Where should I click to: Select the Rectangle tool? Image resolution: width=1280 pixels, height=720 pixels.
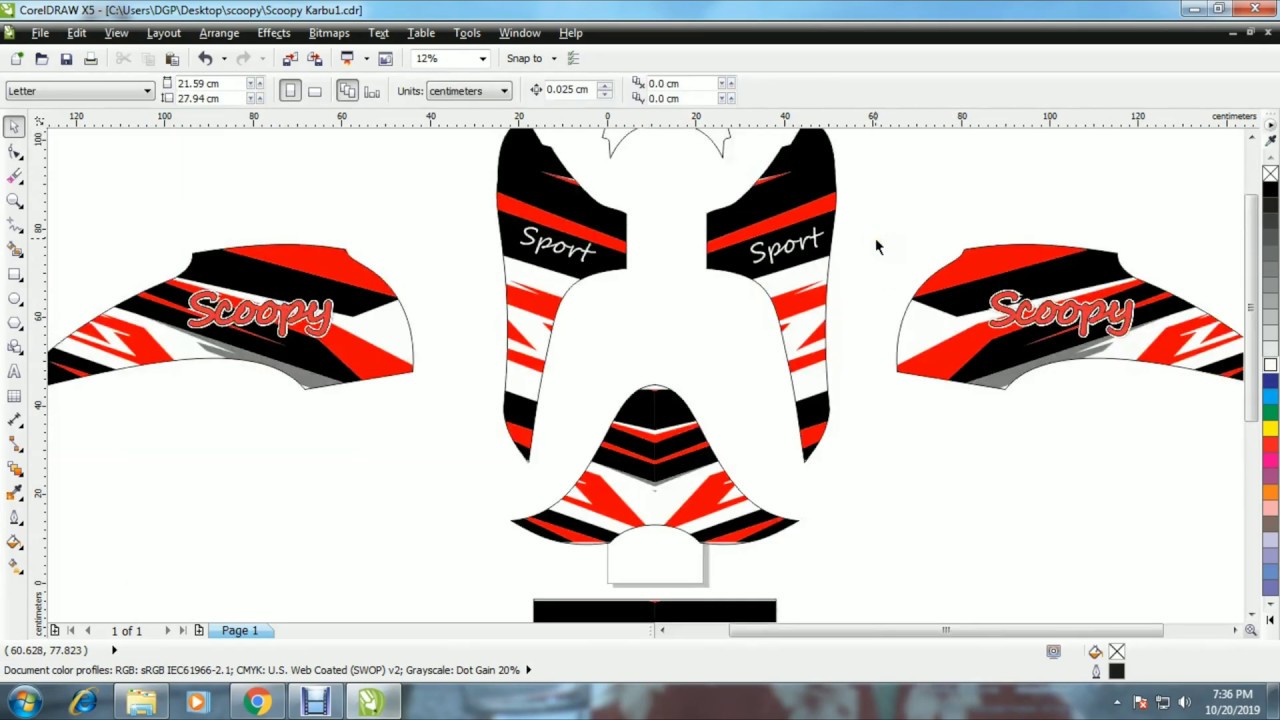tap(14, 274)
